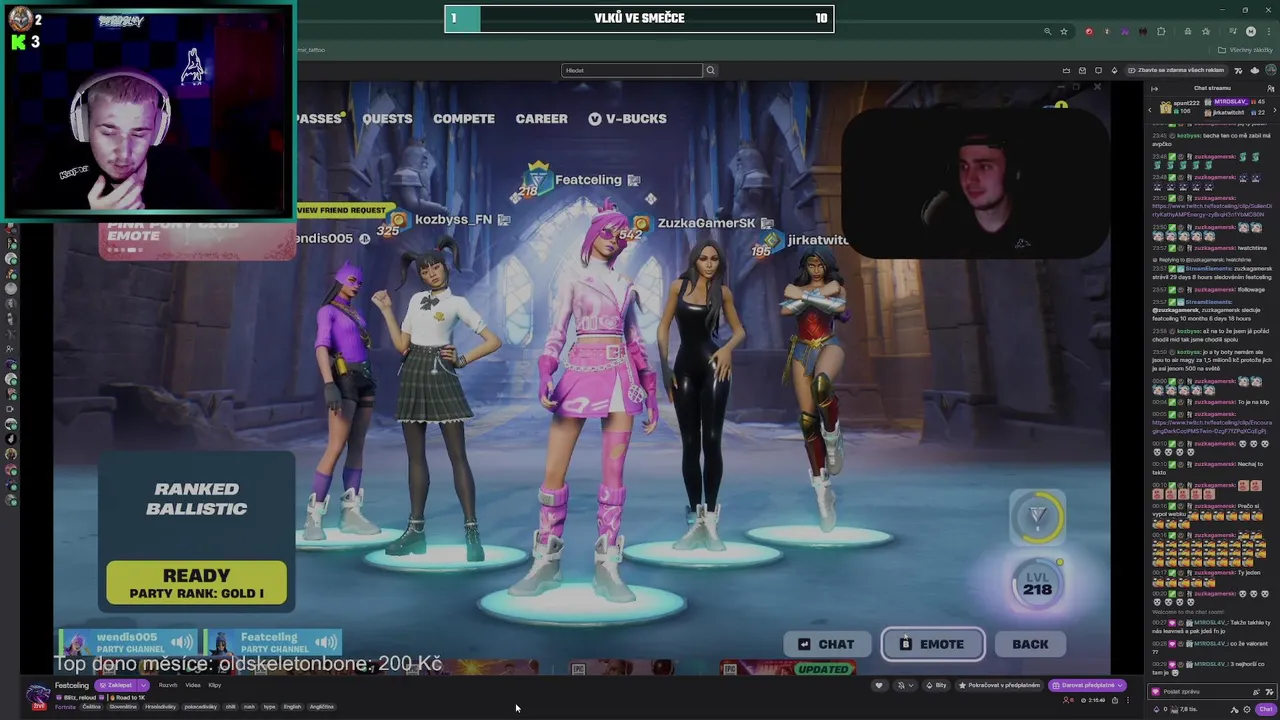Click the Bity bits button
This screenshot has height=720, width=1280.
click(937, 685)
